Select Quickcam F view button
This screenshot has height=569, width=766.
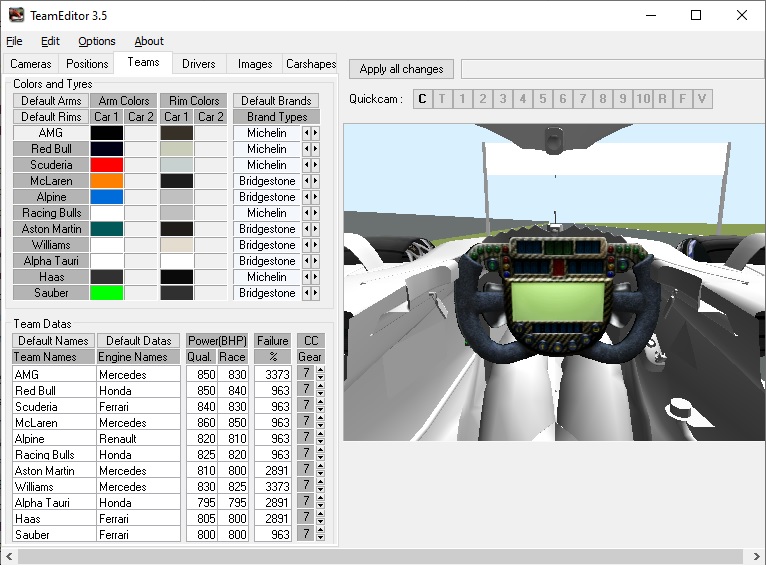coord(682,99)
